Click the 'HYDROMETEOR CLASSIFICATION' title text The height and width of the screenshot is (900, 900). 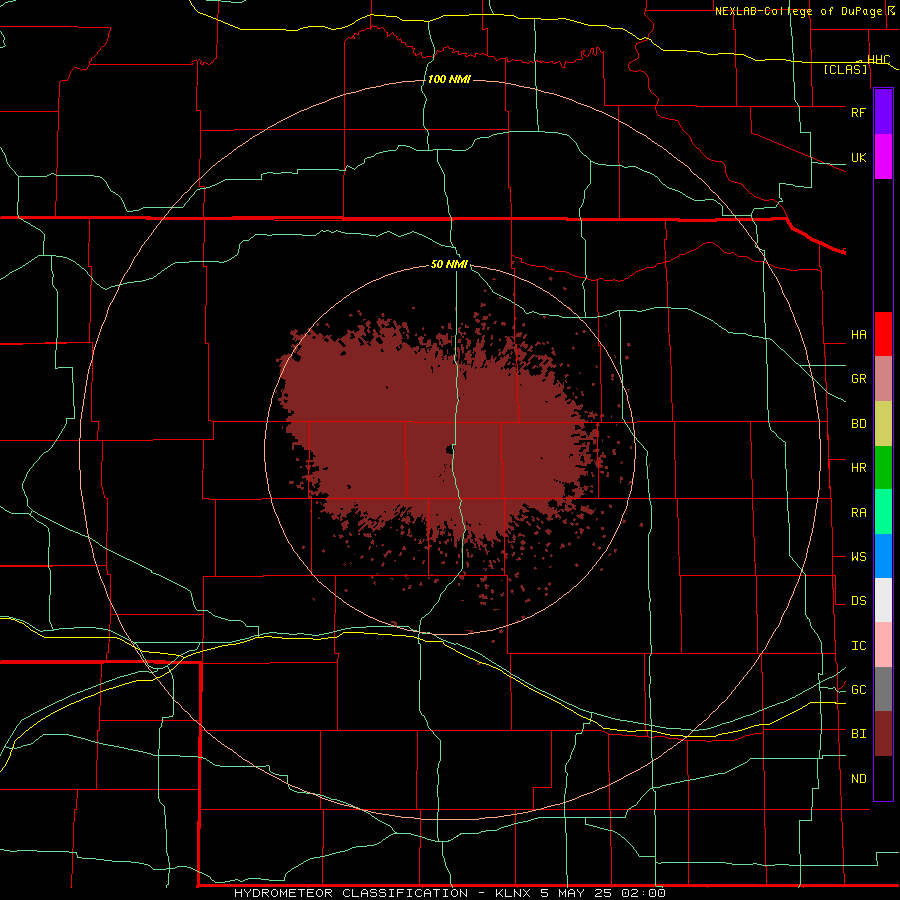(x=351, y=893)
